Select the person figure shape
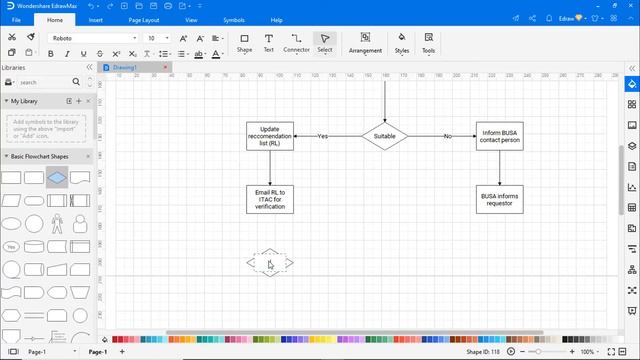 pyautogui.click(x=57, y=224)
